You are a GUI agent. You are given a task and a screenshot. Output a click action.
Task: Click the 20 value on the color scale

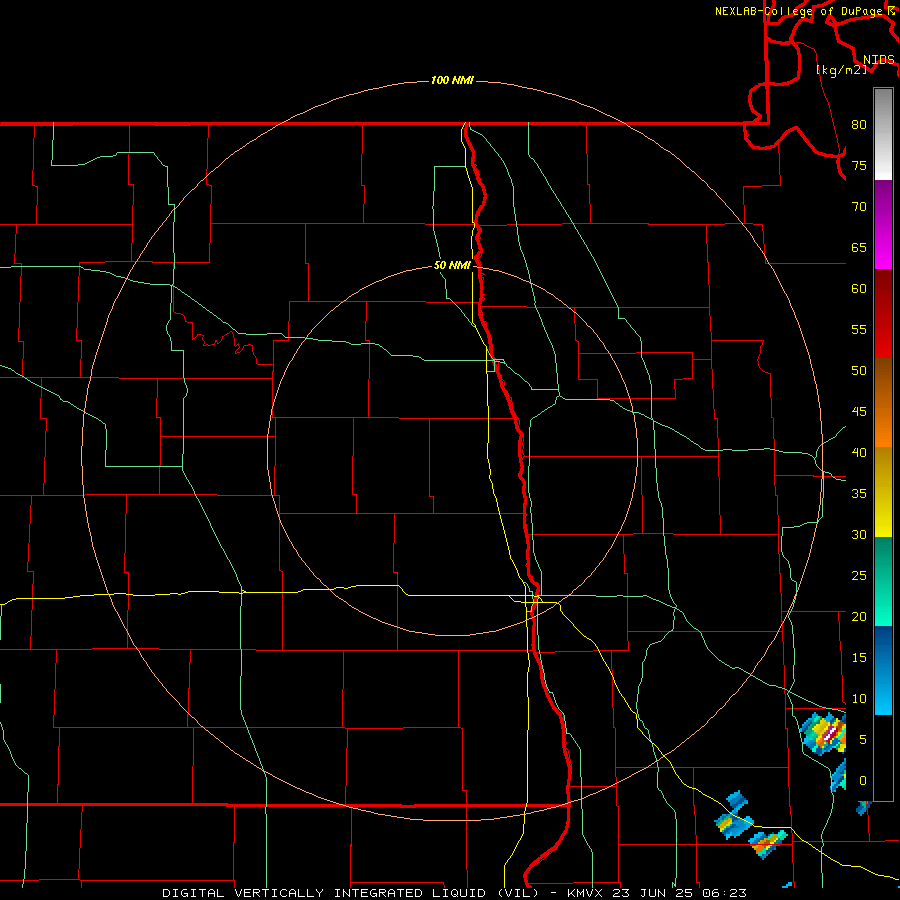tap(859, 616)
